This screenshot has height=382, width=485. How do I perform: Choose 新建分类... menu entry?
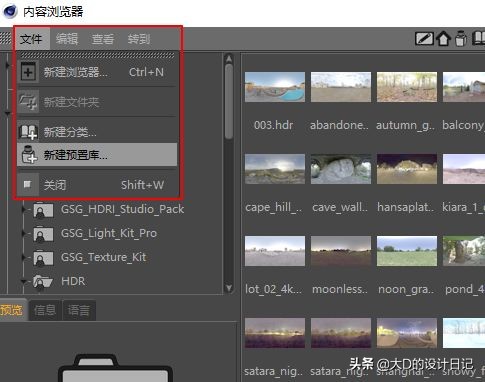[97, 132]
